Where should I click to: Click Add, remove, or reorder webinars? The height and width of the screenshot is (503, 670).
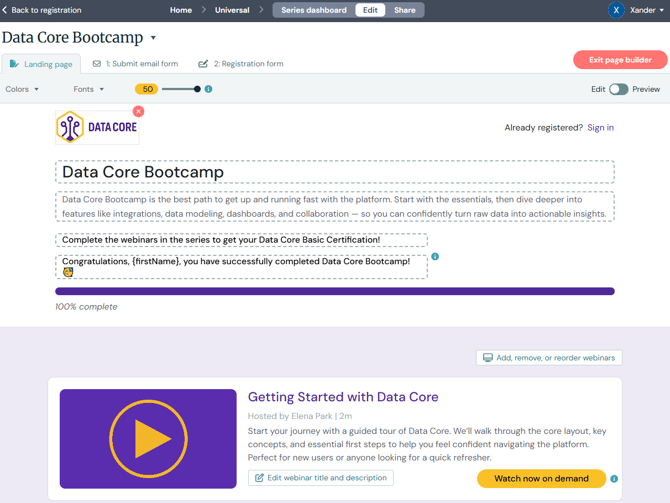(x=549, y=357)
